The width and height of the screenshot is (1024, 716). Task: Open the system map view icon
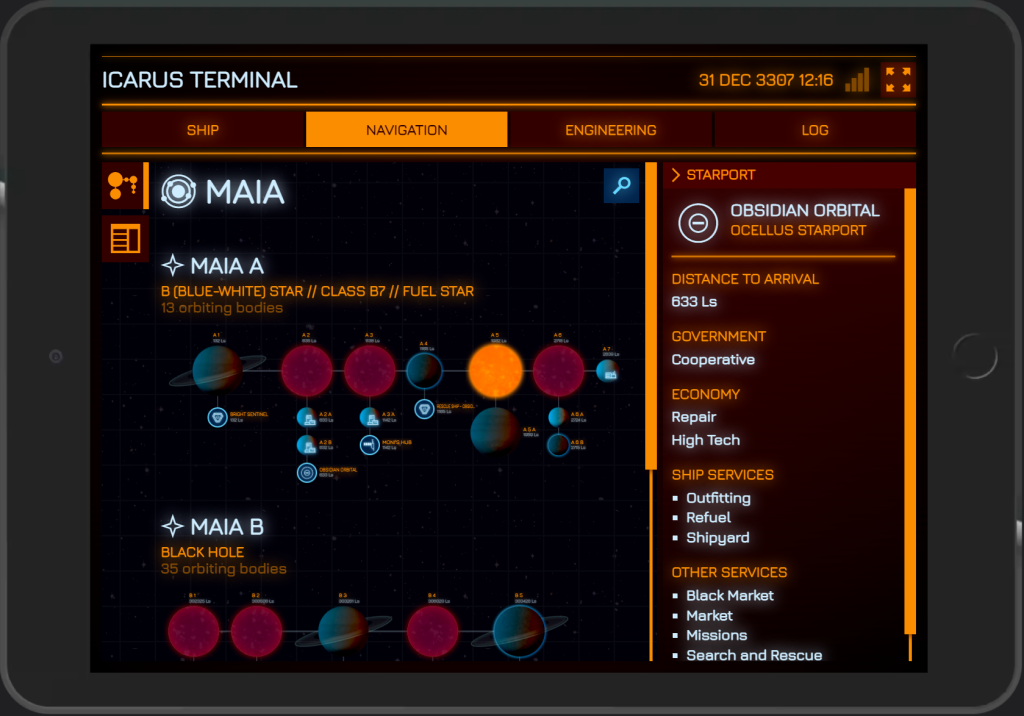123,186
